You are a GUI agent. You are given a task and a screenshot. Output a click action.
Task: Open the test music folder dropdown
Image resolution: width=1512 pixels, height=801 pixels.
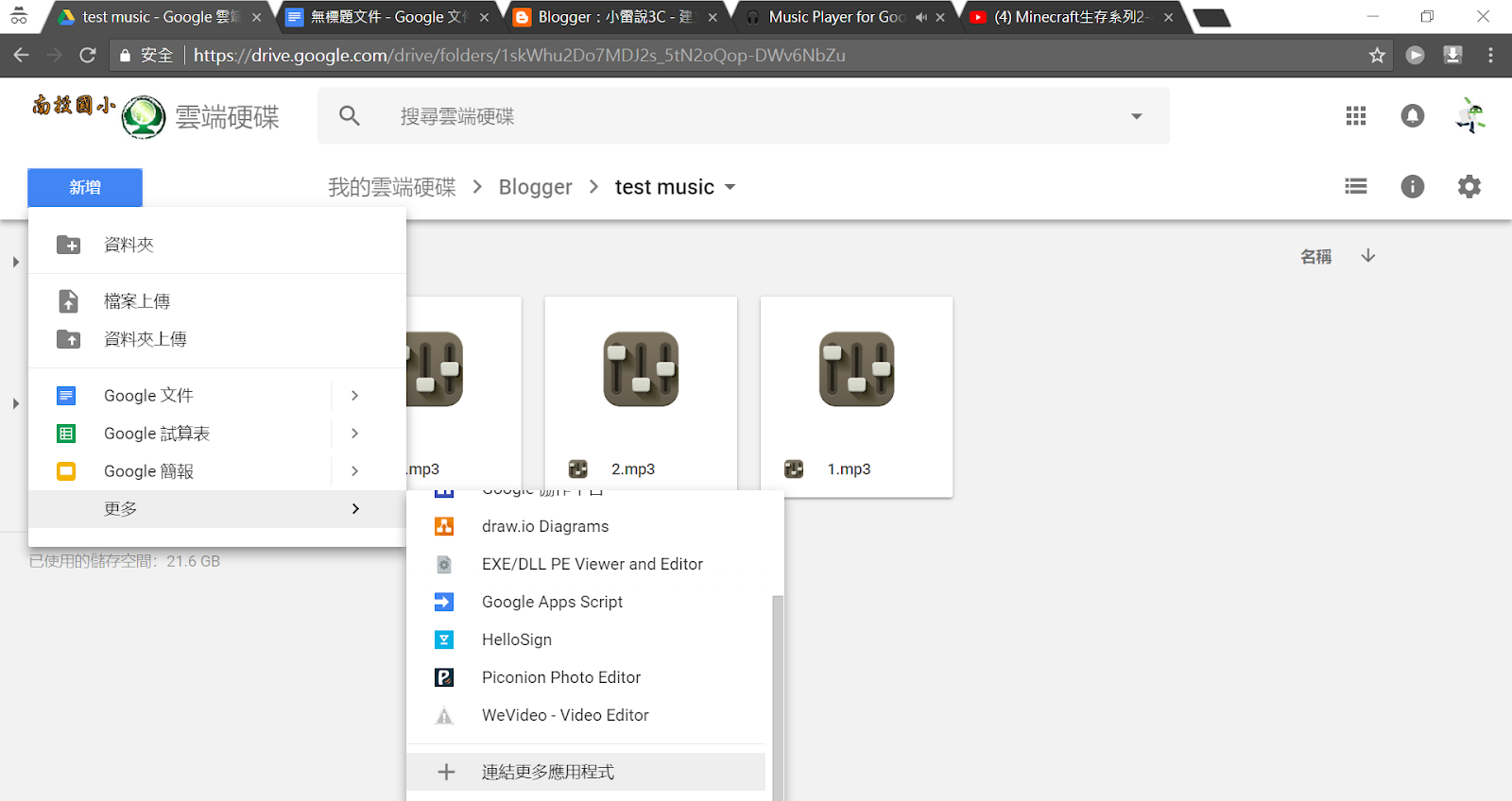[730, 187]
